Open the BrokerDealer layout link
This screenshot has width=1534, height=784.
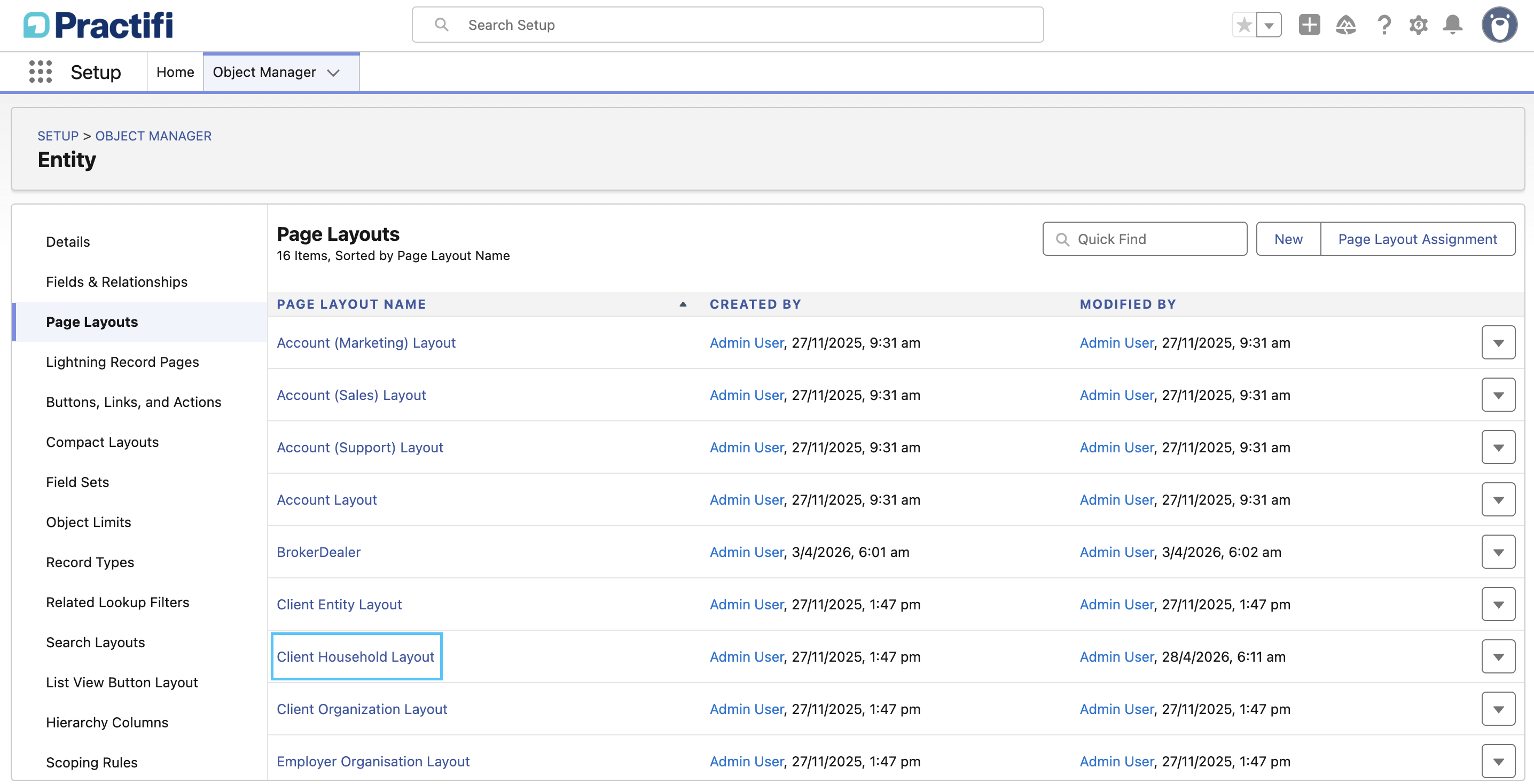[318, 552]
